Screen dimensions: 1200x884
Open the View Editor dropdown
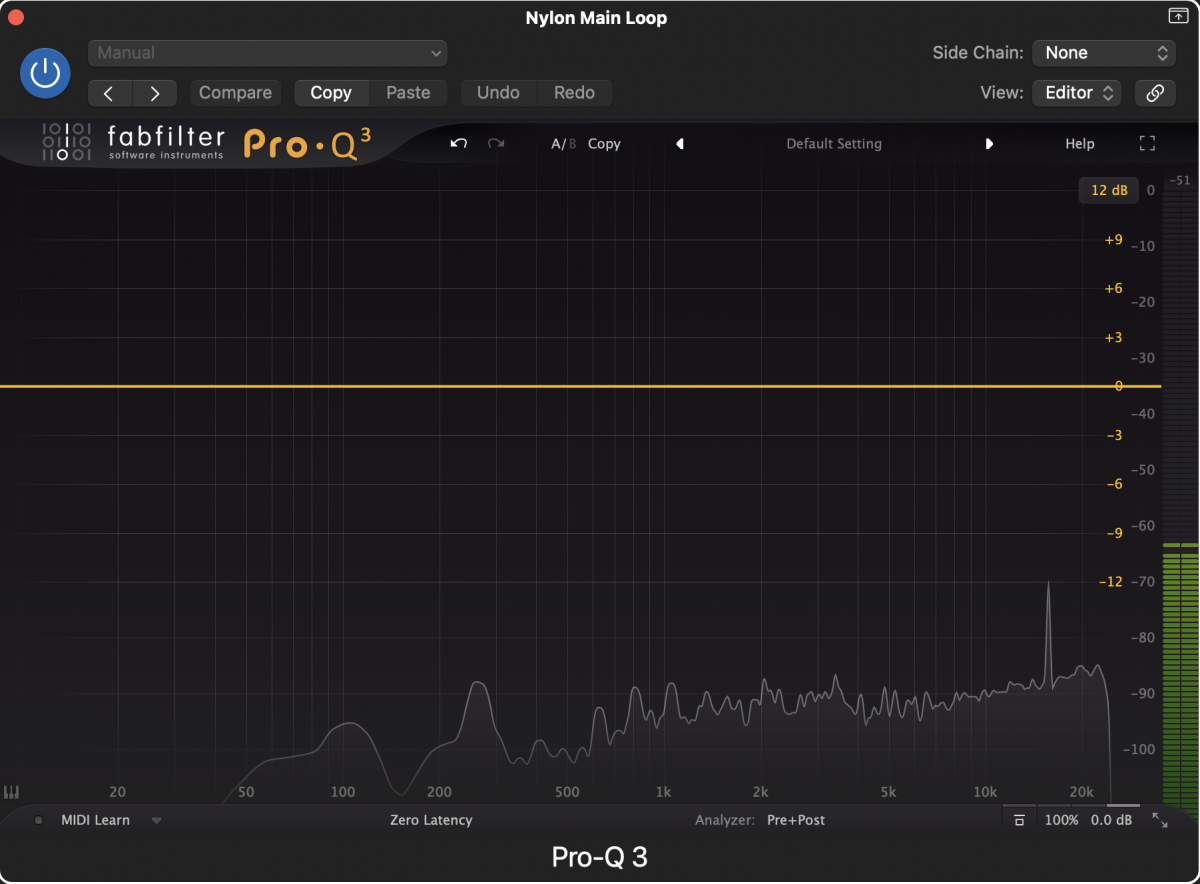tap(1077, 93)
